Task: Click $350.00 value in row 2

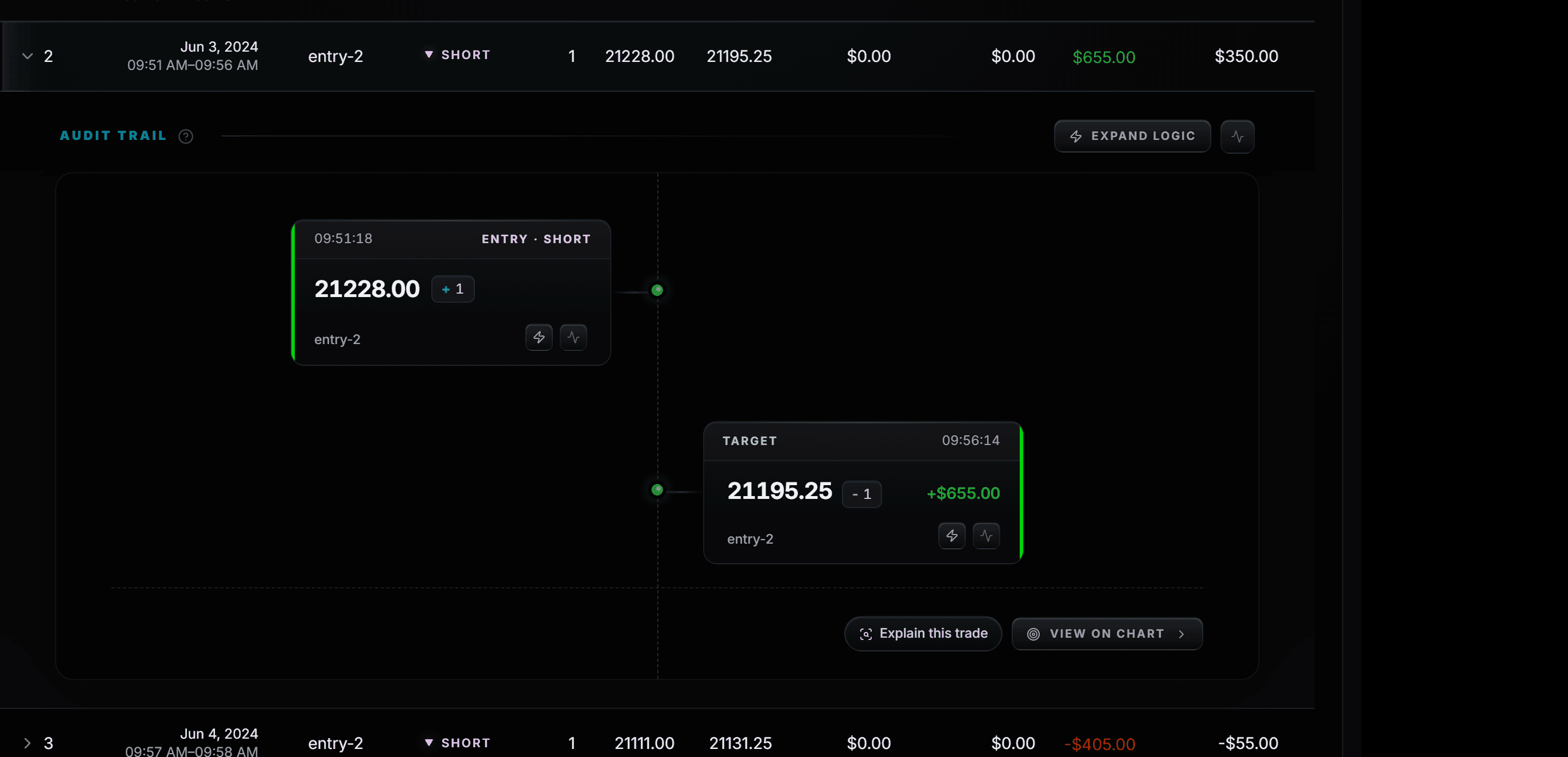Action: point(1246,56)
